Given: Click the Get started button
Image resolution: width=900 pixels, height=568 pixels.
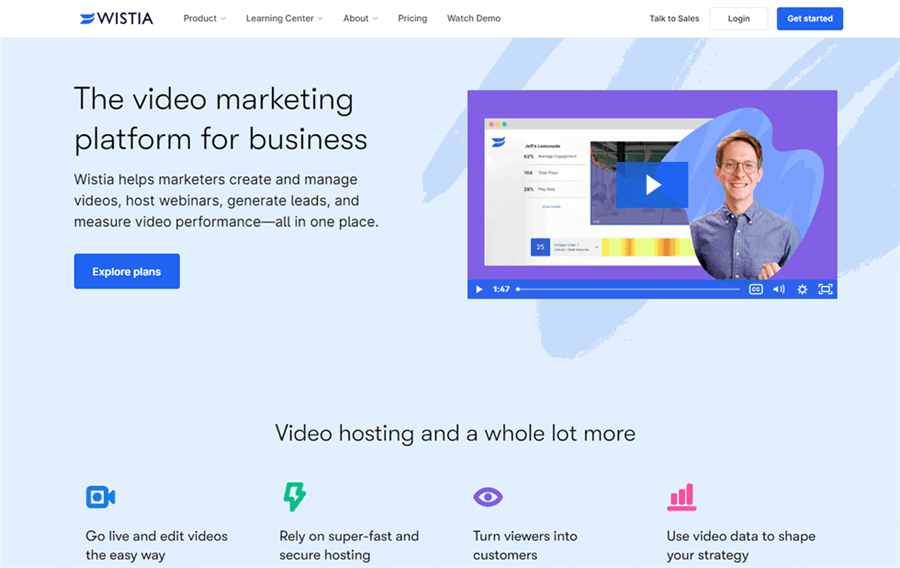Looking at the screenshot, I should coord(809,18).
